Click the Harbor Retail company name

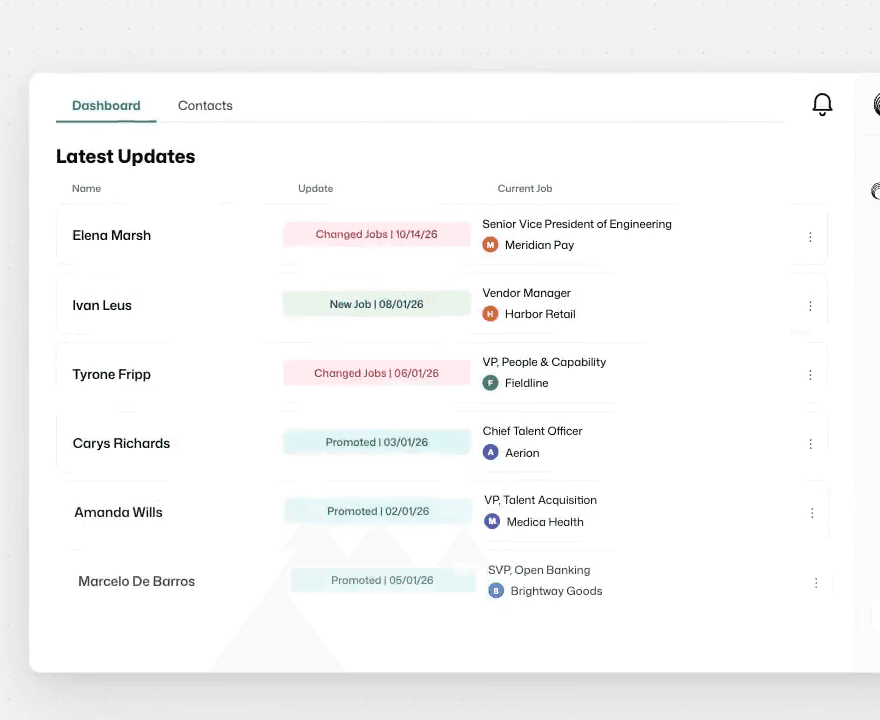540,314
